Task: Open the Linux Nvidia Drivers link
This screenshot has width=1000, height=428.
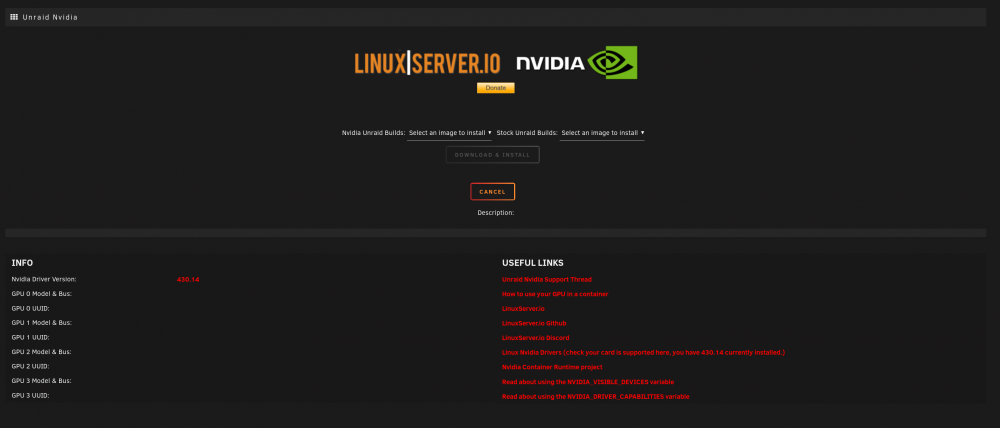Action: point(643,352)
